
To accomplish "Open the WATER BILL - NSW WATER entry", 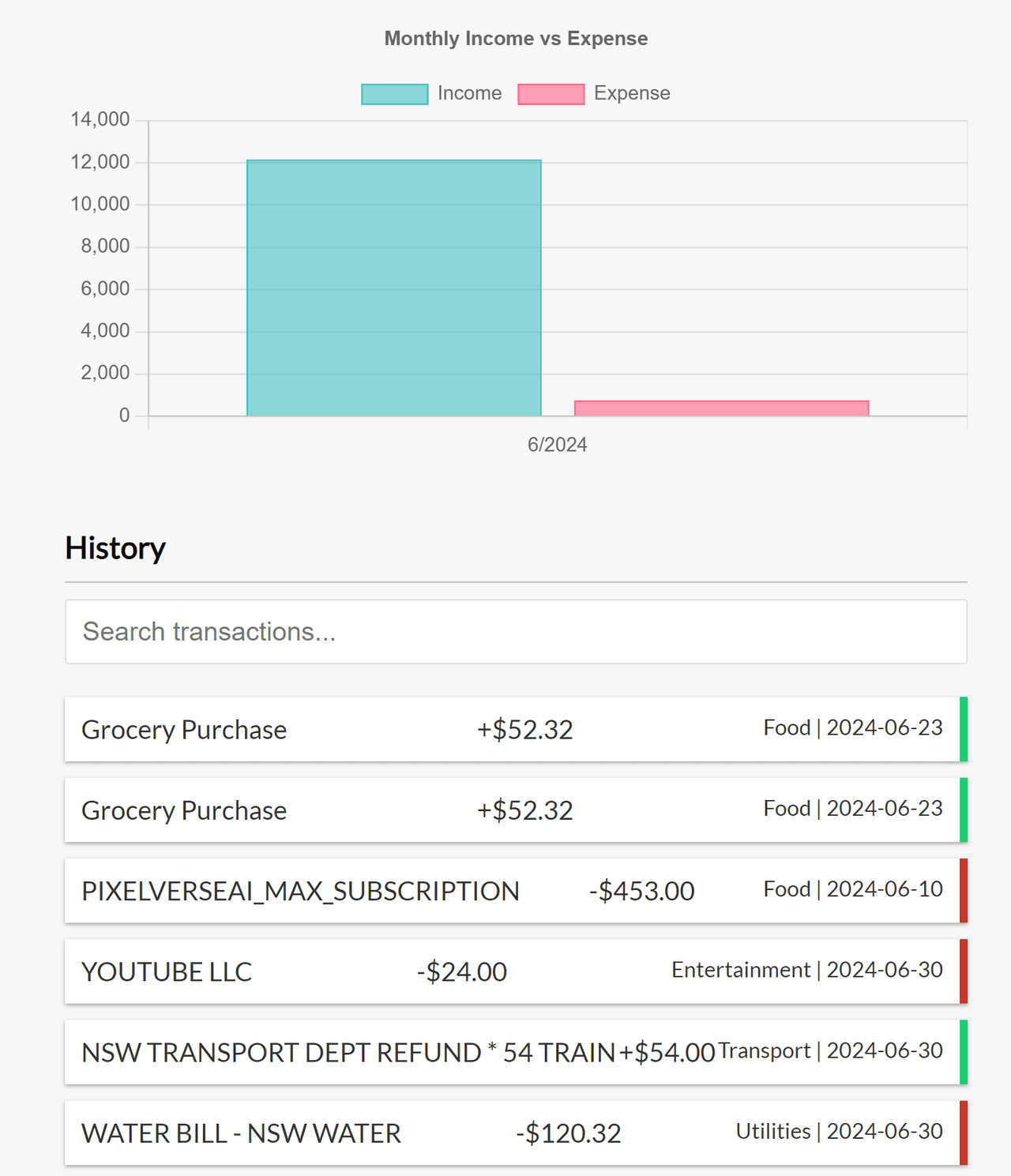I will point(241,1133).
